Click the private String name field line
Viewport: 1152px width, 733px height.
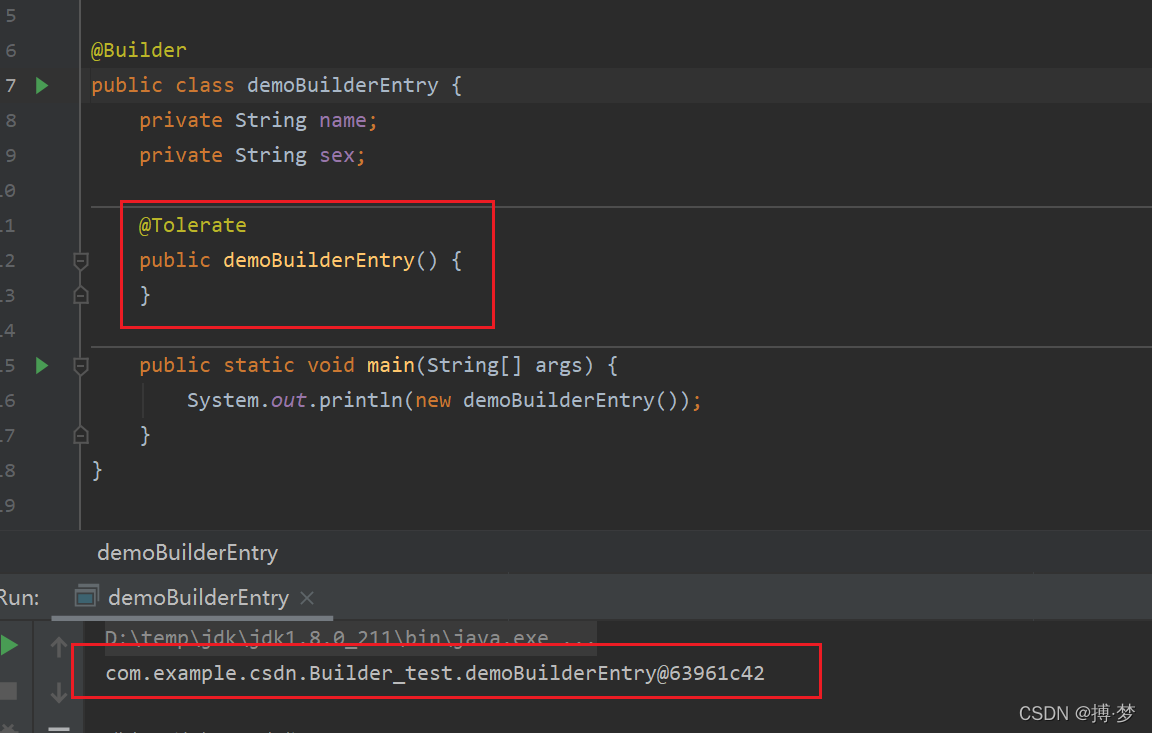click(x=258, y=120)
